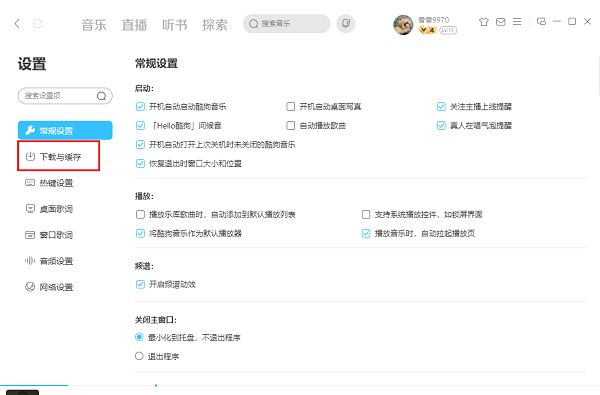Select 退出程序 radio option
The height and width of the screenshot is (395, 600).
pos(139,356)
